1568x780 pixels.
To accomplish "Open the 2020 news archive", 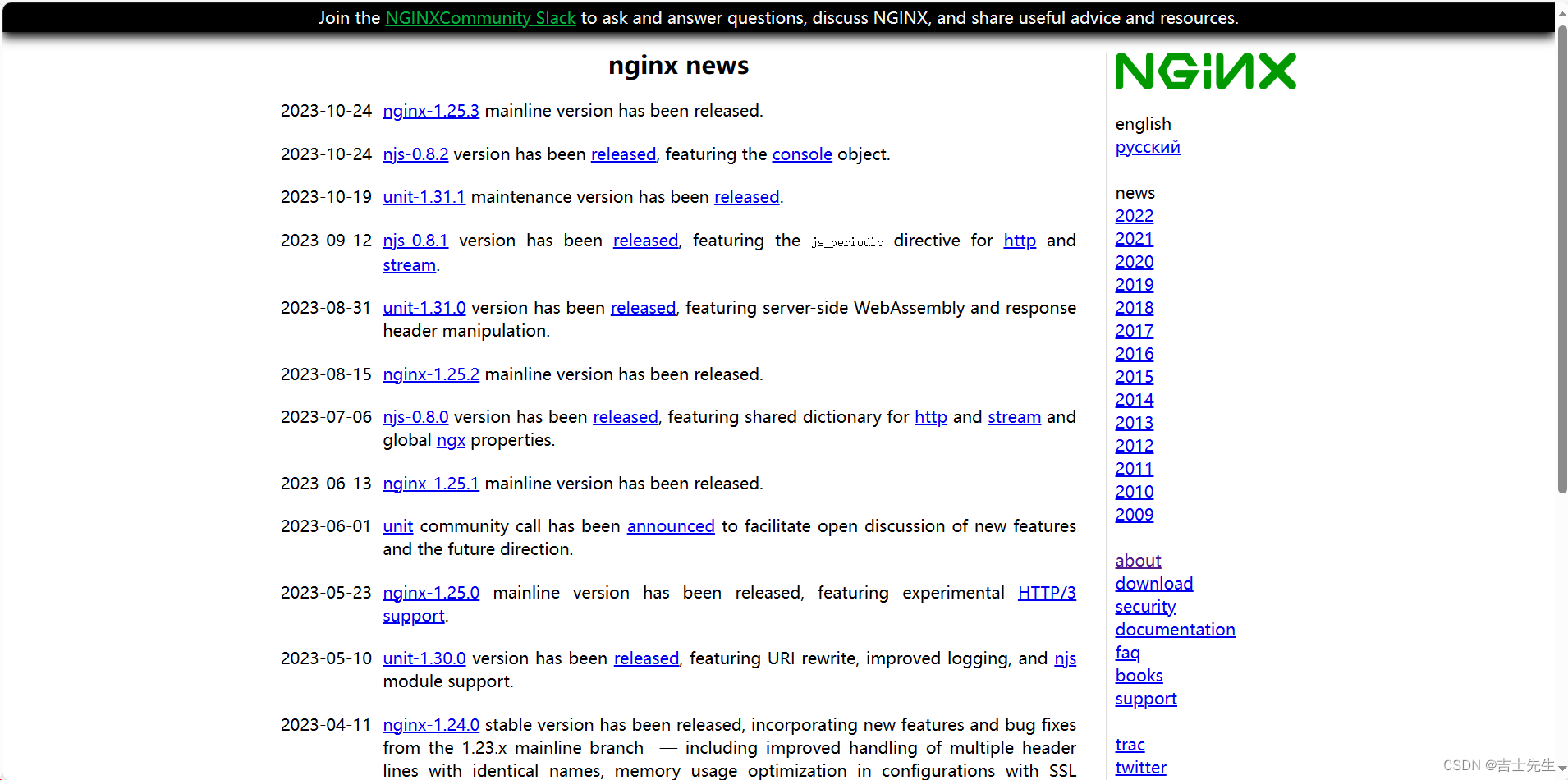I will [1135, 262].
